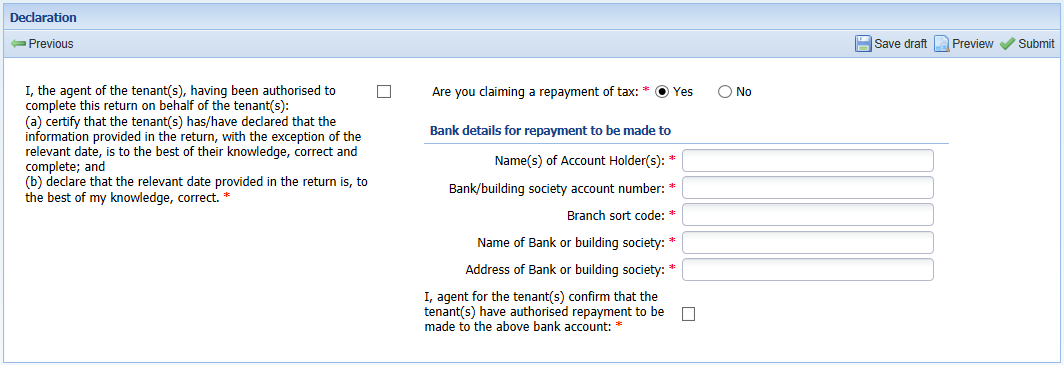
Task: Focus the Name(s) of Account Holder(s) field
Action: click(808, 161)
